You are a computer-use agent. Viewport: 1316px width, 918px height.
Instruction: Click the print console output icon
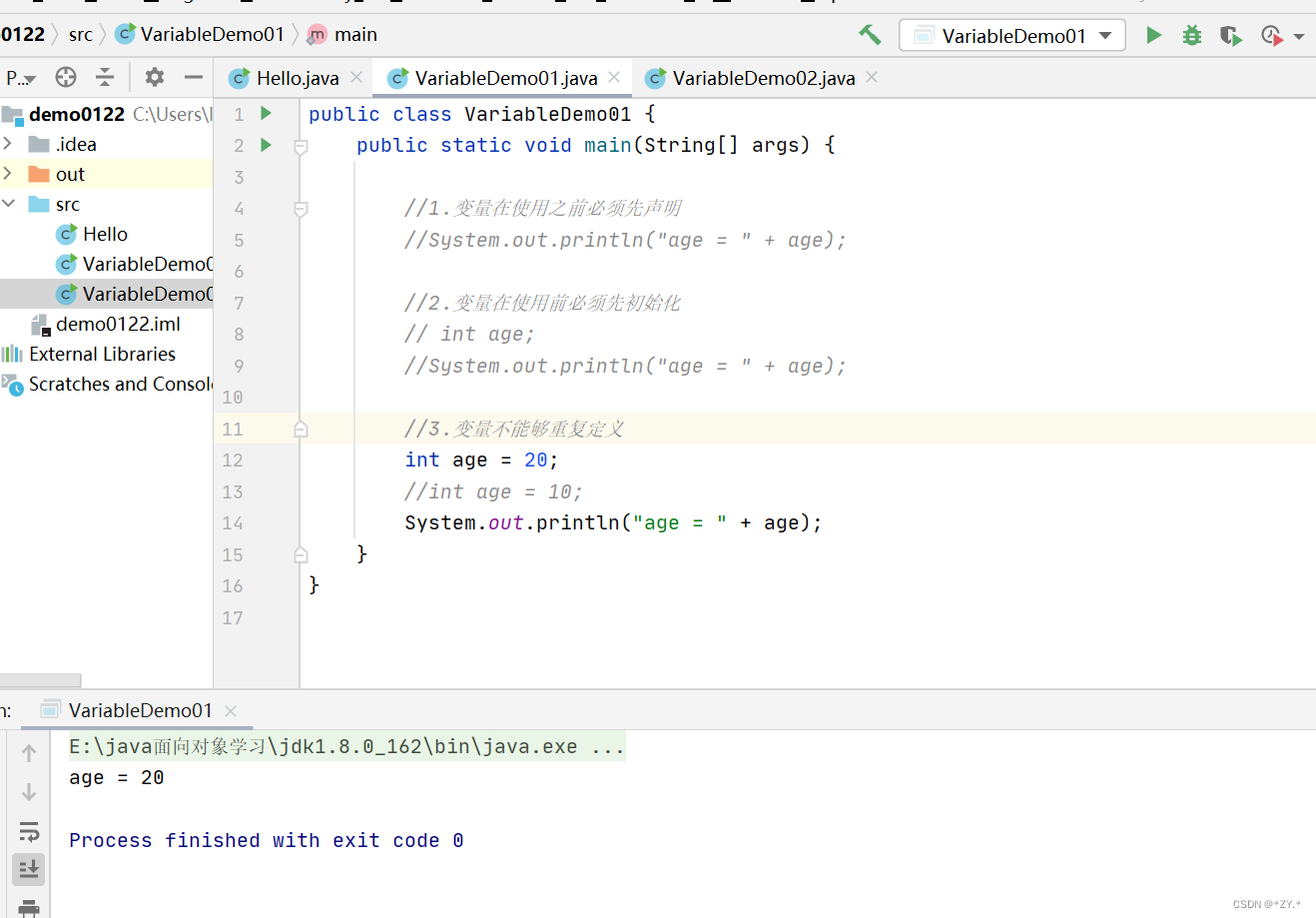[x=29, y=907]
